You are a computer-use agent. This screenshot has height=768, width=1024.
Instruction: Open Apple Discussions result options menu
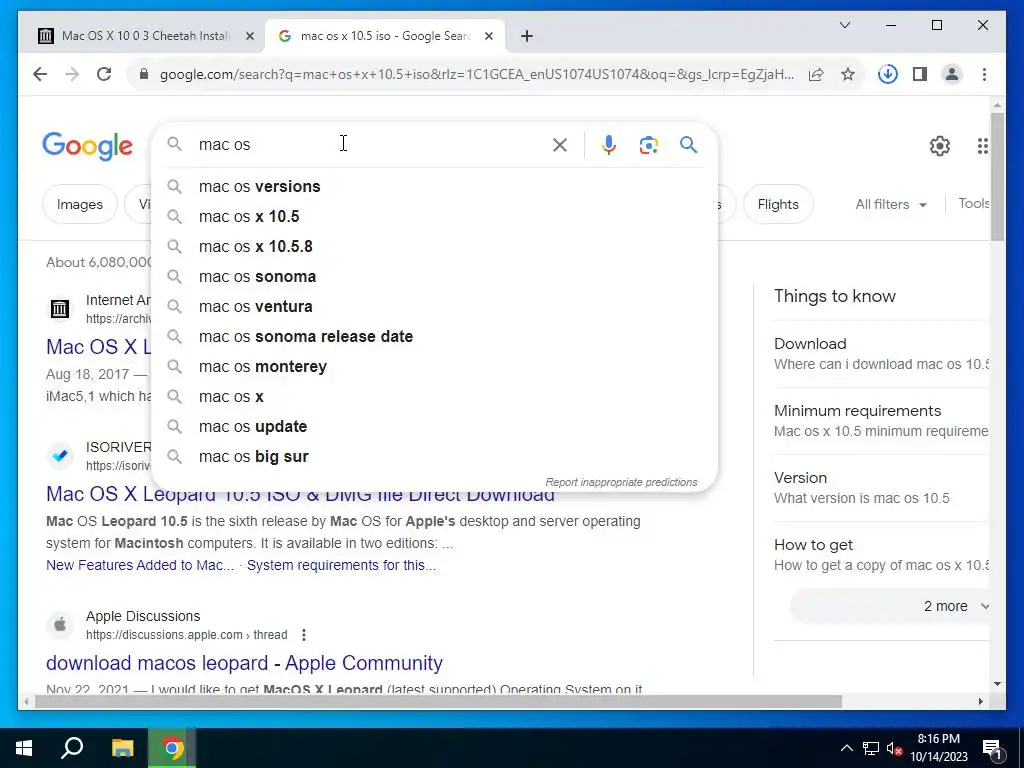pyautogui.click(x=304, y=635)
